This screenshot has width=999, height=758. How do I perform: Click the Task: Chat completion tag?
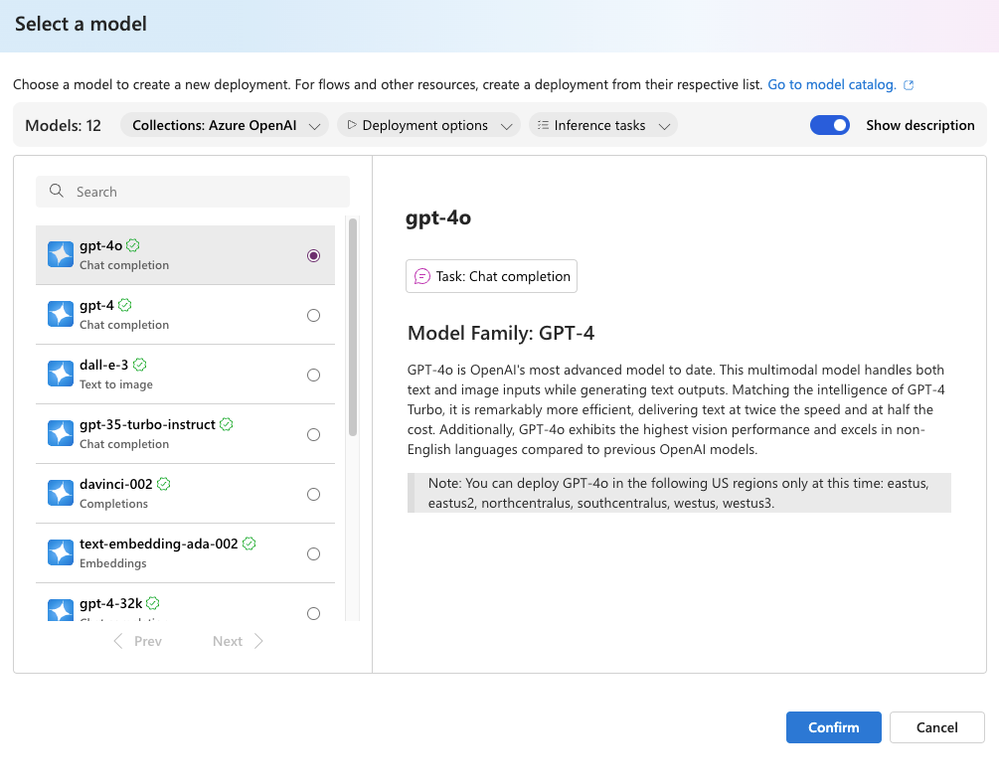click(491, 276)
